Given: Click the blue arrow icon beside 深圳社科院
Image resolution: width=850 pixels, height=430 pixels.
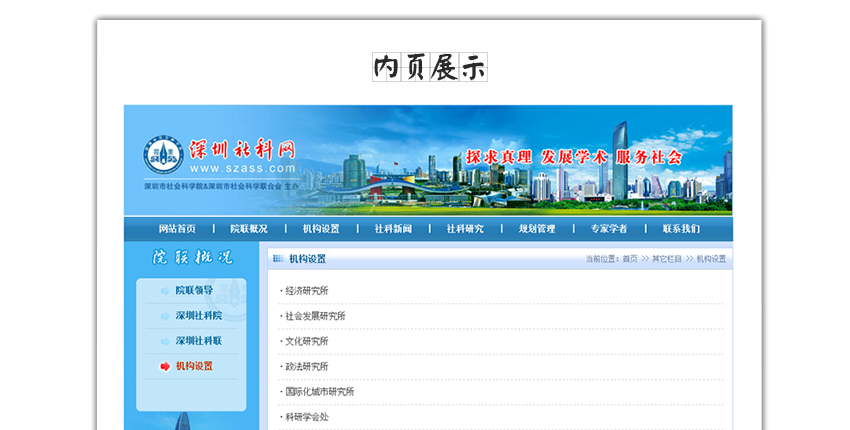Looking at the screenshot, I should click(x=165, y=316).
